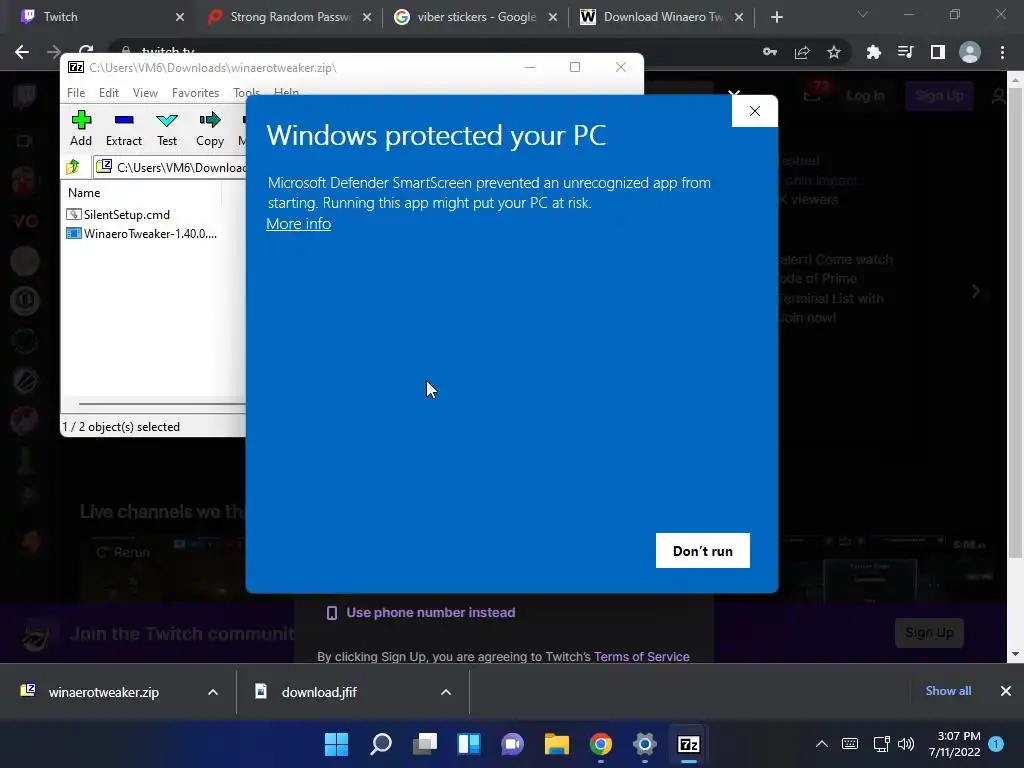
Task: Toggle Chrome side panel icon
Action: [x=938, y=52]
